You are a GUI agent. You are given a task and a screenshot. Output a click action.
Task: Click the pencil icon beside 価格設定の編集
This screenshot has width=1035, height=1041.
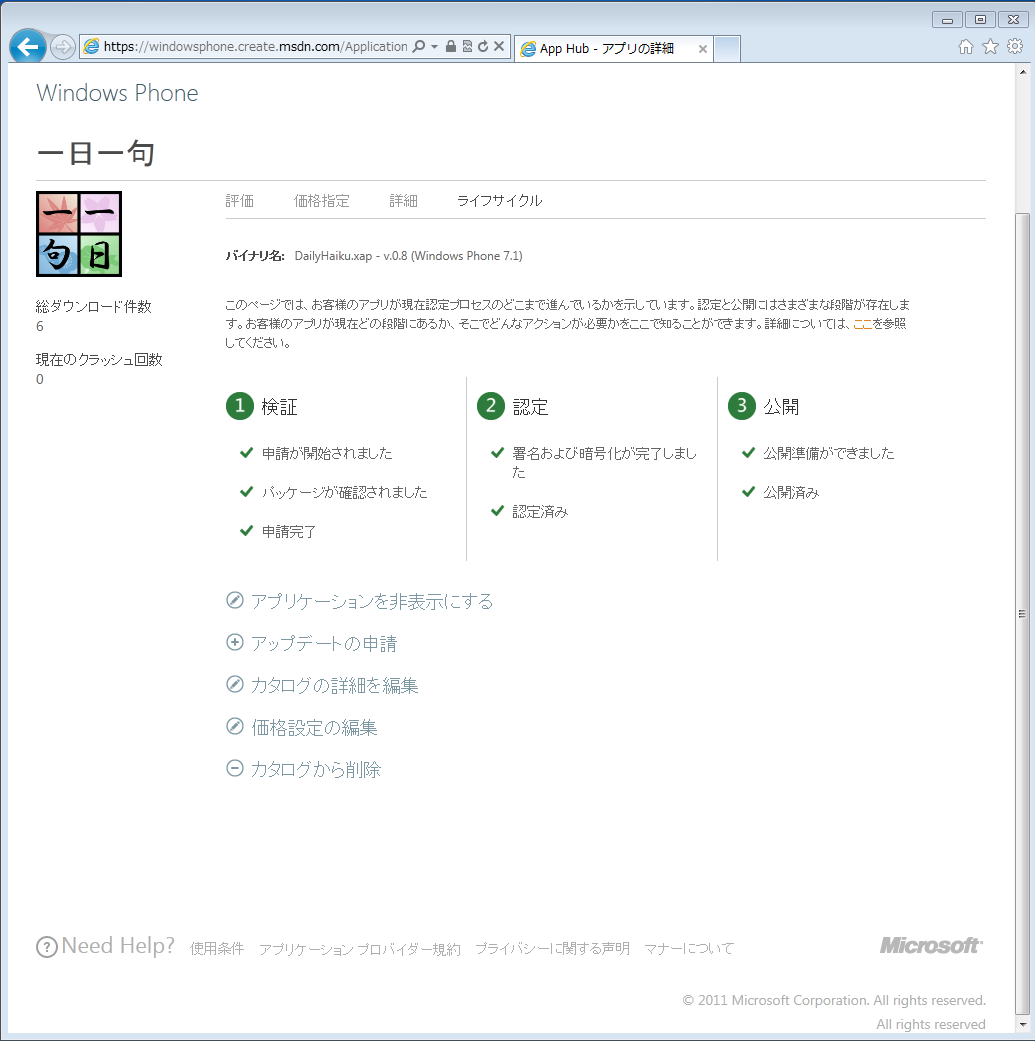pos(235,726)
